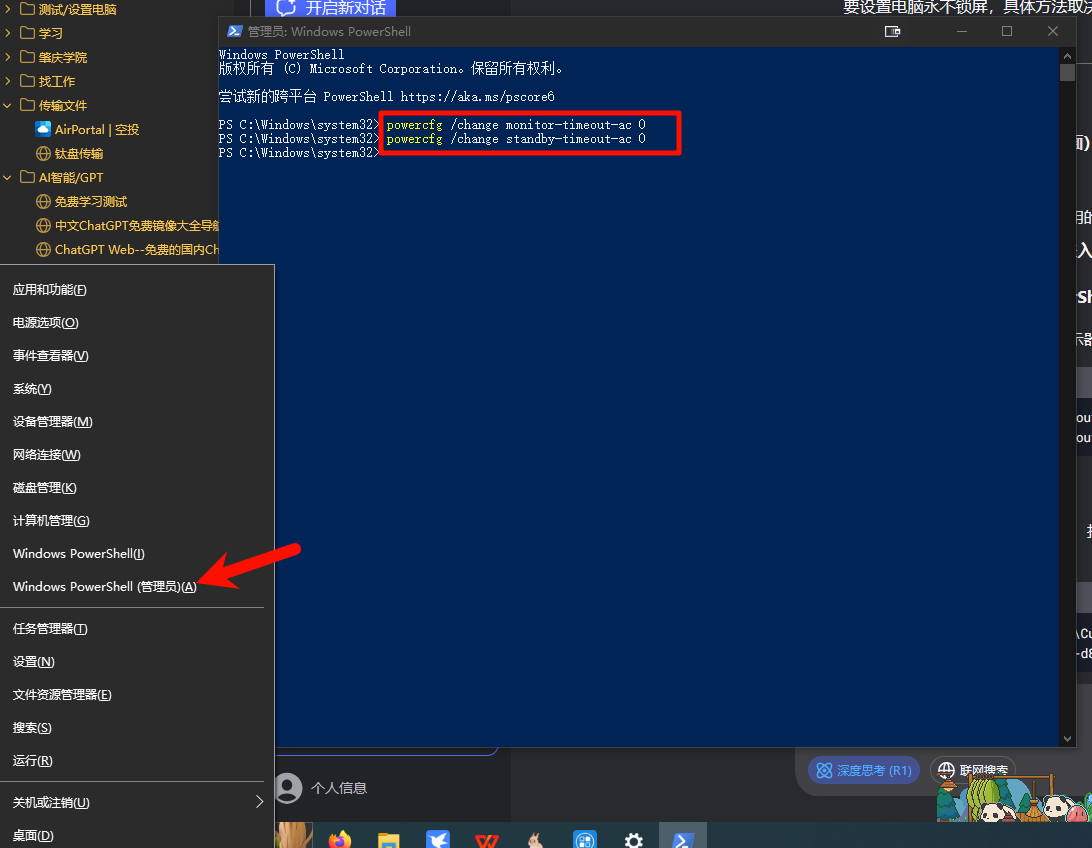Open the ChatGPT Web bookmark
Screen dimensions: 1092x848
pos(136,249)
